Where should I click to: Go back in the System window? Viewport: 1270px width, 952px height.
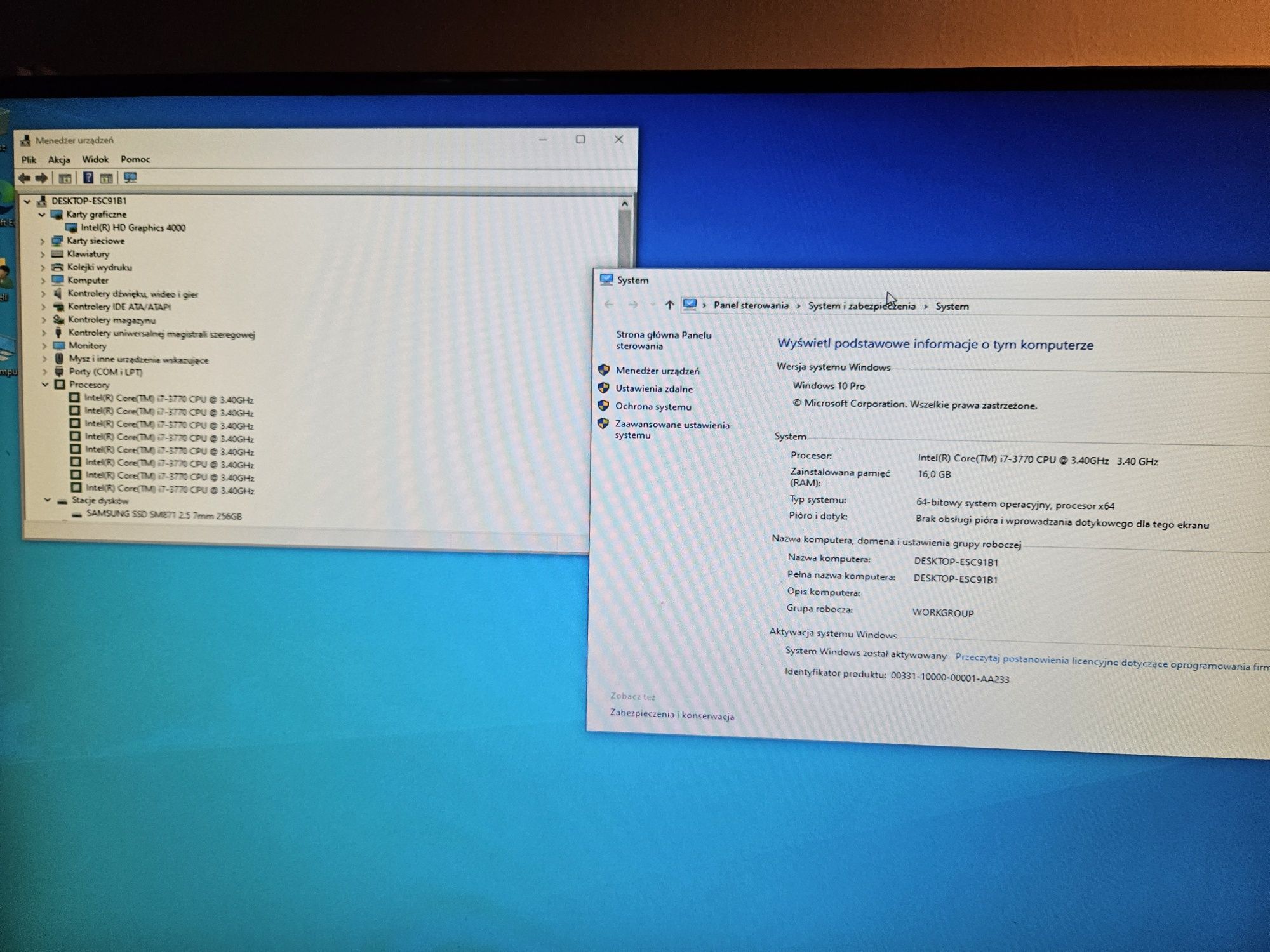tap(609, 305)
